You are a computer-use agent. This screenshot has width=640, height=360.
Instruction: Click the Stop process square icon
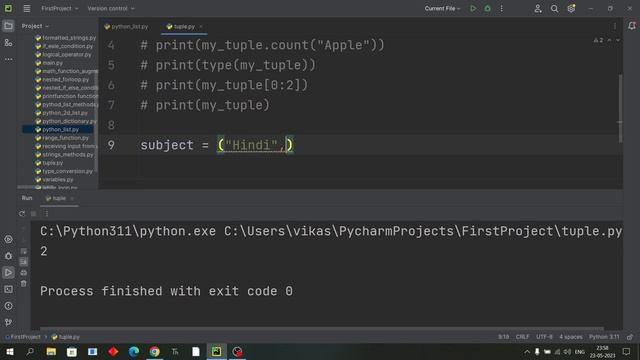pyautogui.click(x=34, y=213)
